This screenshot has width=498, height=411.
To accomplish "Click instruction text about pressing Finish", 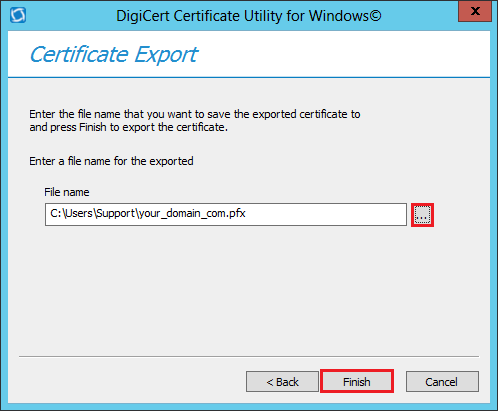I will [x=128, y=127].
